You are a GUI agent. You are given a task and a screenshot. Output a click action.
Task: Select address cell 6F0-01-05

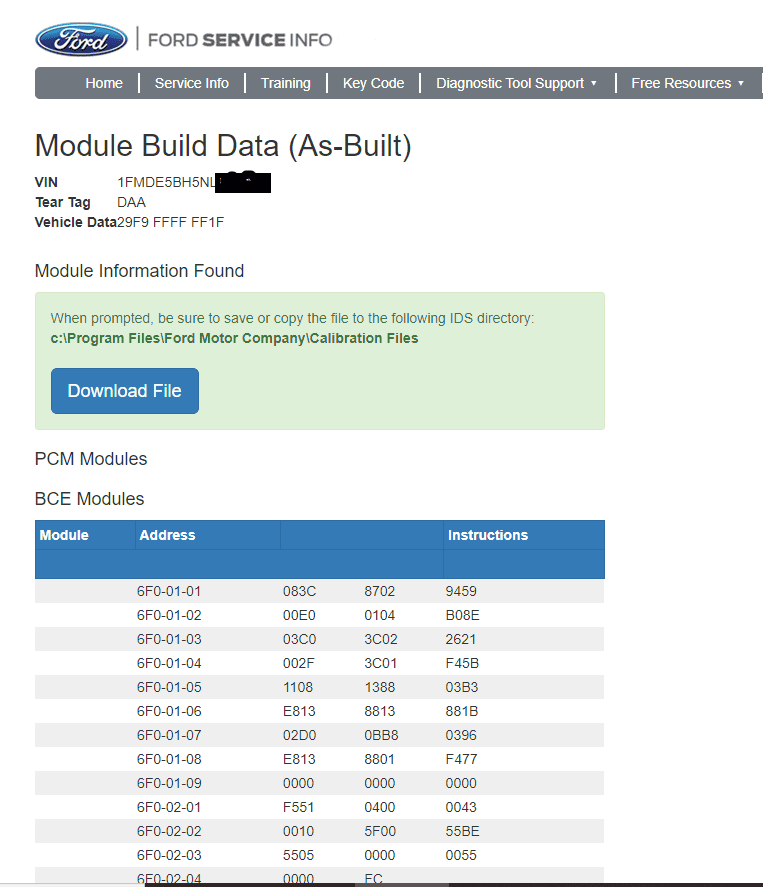point(169,687)
